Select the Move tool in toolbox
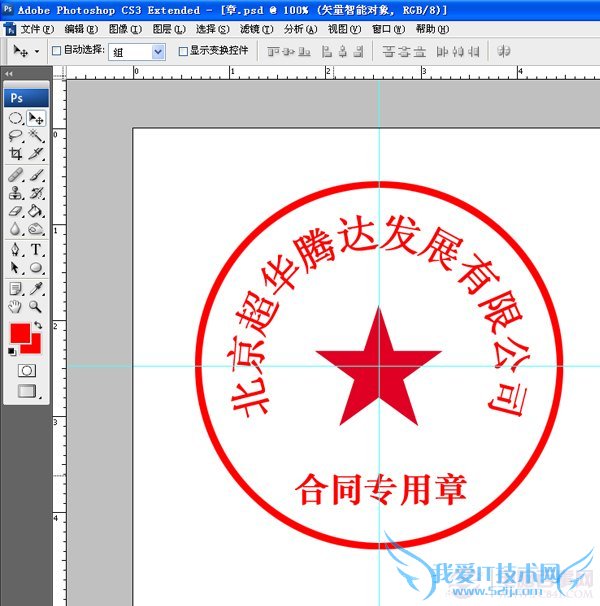The height and width of the screenshot is (606, 600). (36, 118)
